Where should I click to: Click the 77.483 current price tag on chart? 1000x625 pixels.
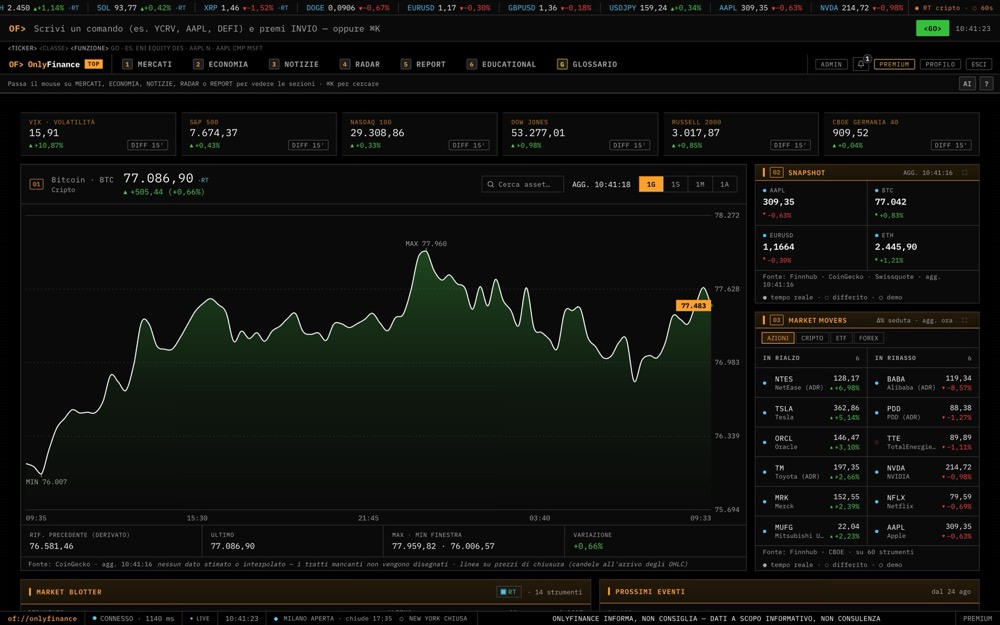[693, 305]
